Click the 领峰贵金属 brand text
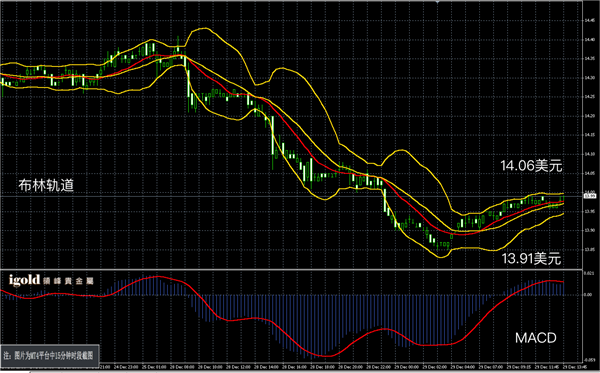 coord(68,281)
